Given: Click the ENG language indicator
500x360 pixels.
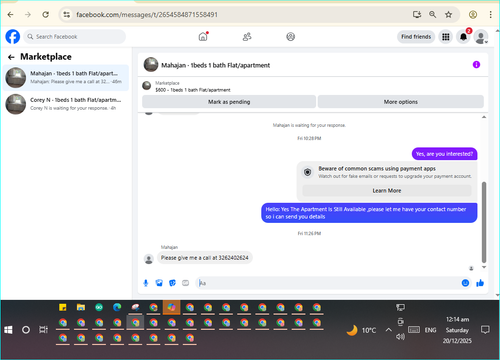Looking at the screenshot, I should [430, 330].
